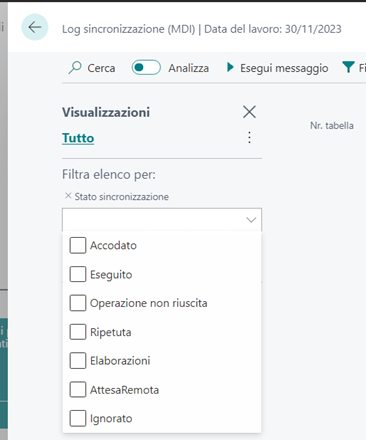Image resolution: width=366 pixels, height=440 pixels.
Task: Tick the Ripetuta checkbox
Action: (x=78, y=332)
